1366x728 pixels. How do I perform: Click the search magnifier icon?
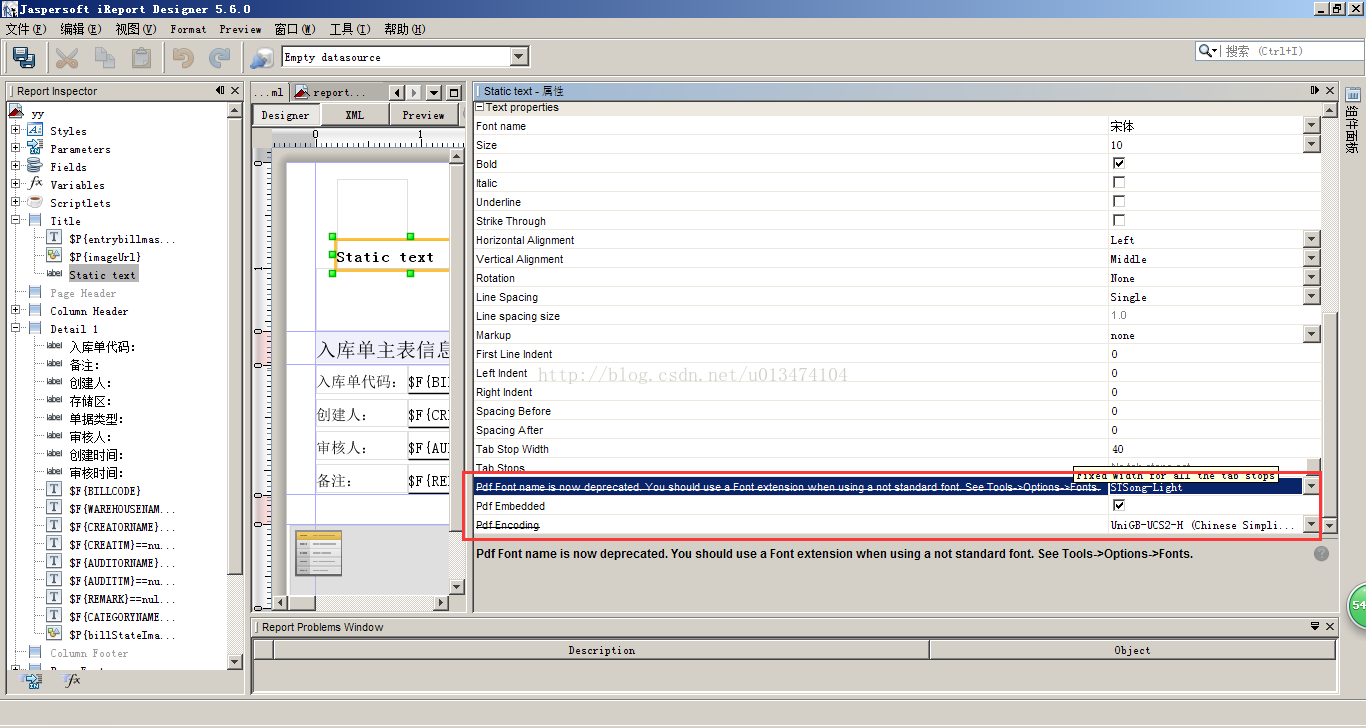tap(1205, 50)
